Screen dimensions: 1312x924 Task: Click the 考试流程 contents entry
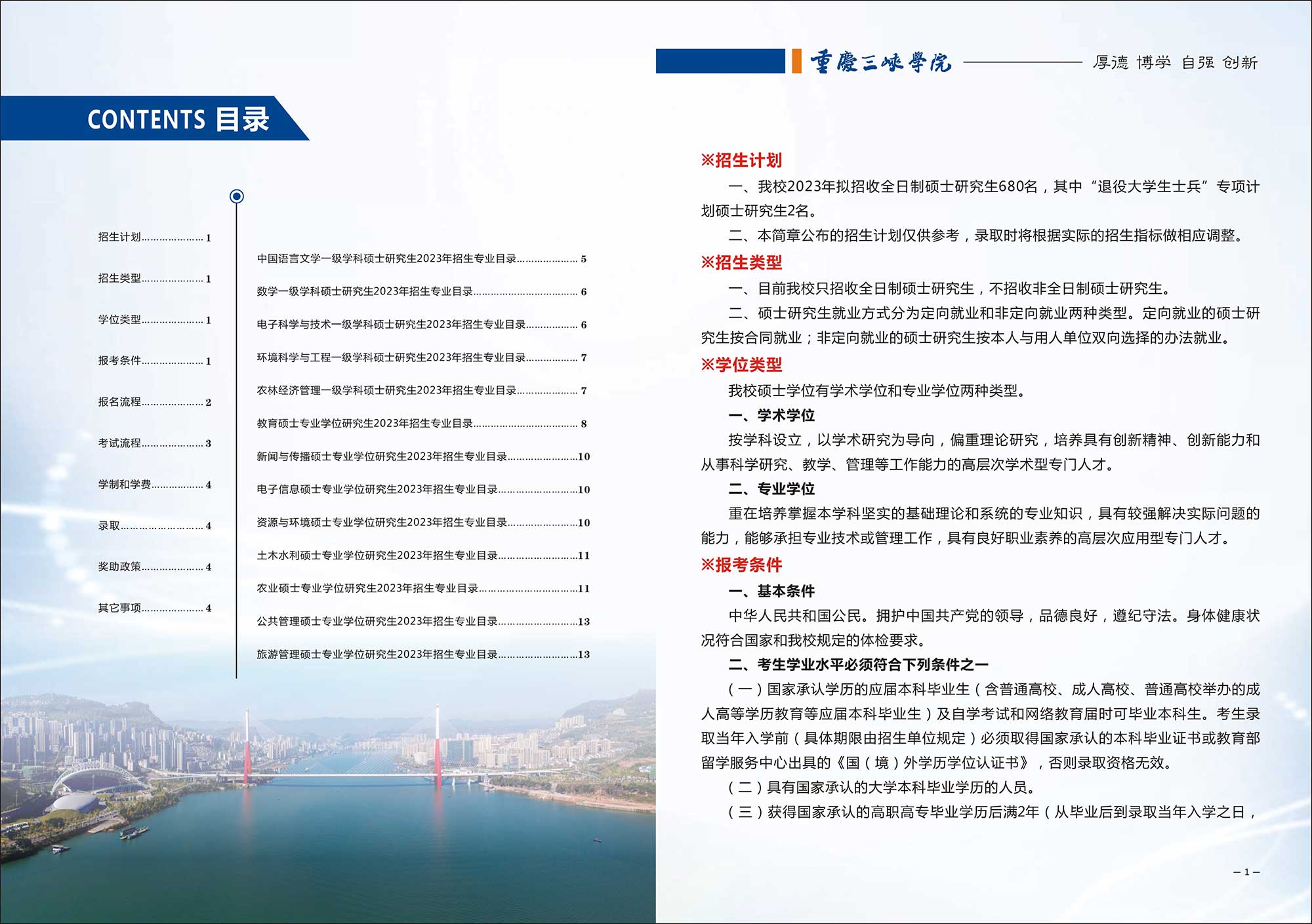(x=155, y=443)
